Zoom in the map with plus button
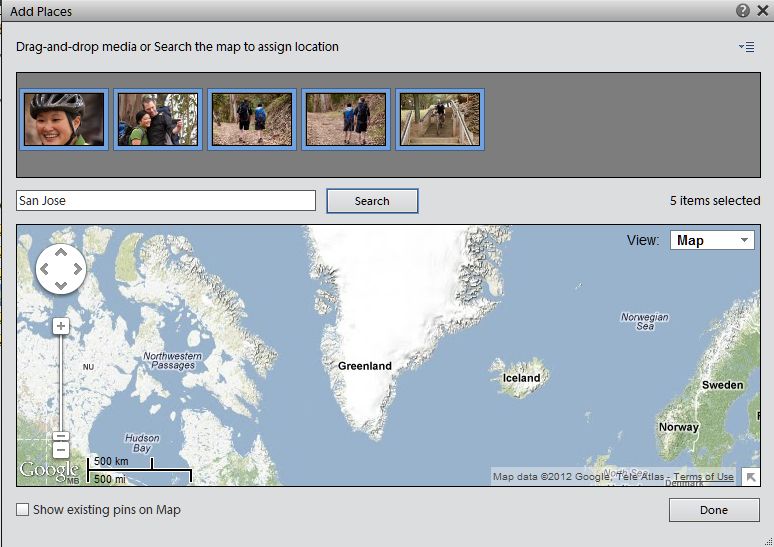The height and width of the screenshot is (547, 774). pyautogui.click(x=61, y=326)
